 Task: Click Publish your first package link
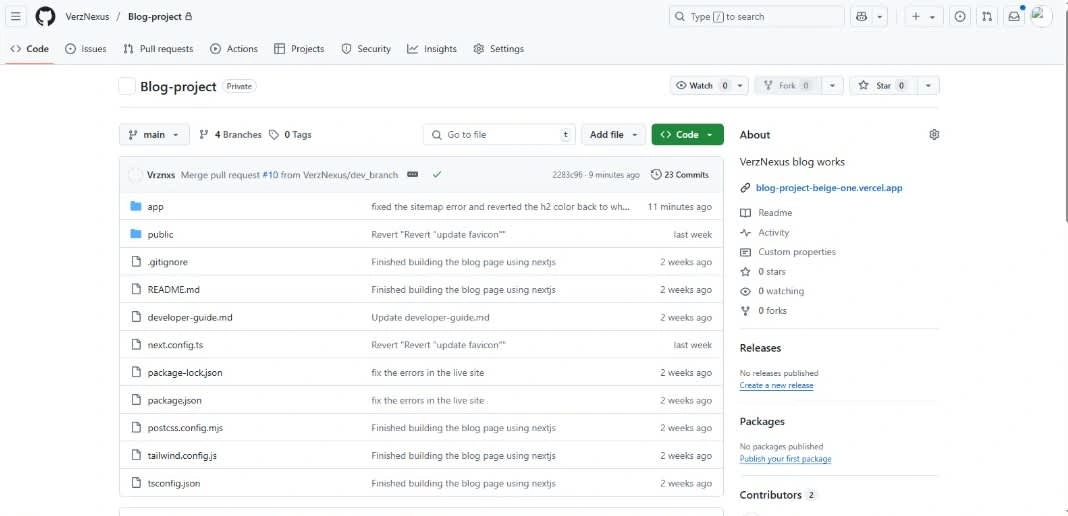(785, 459)
